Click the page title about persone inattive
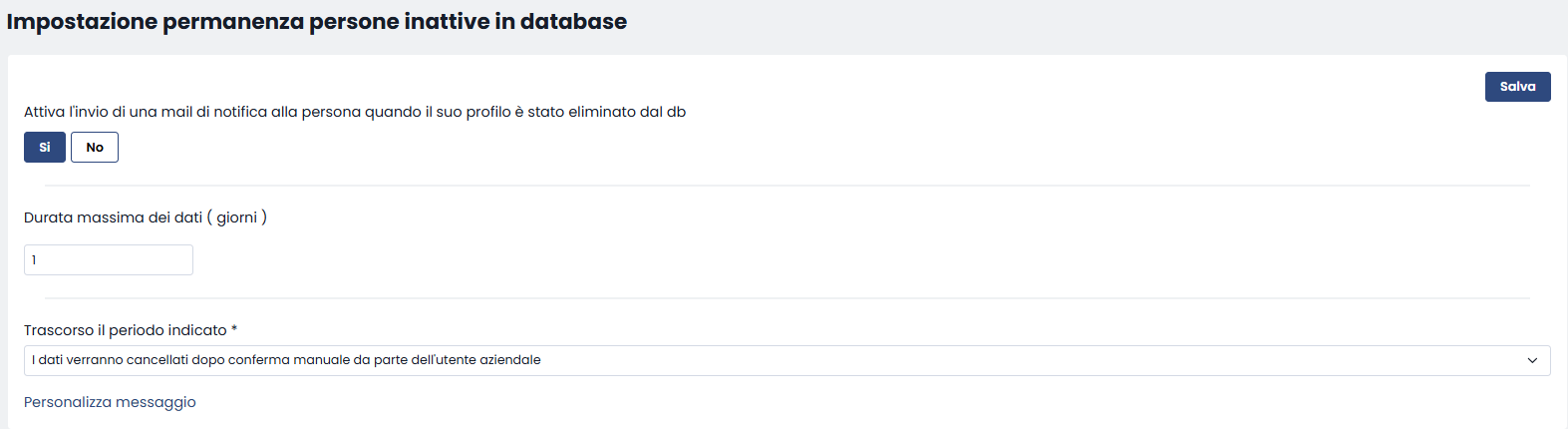The image size is (1568, 429). (x=317, y=21)
